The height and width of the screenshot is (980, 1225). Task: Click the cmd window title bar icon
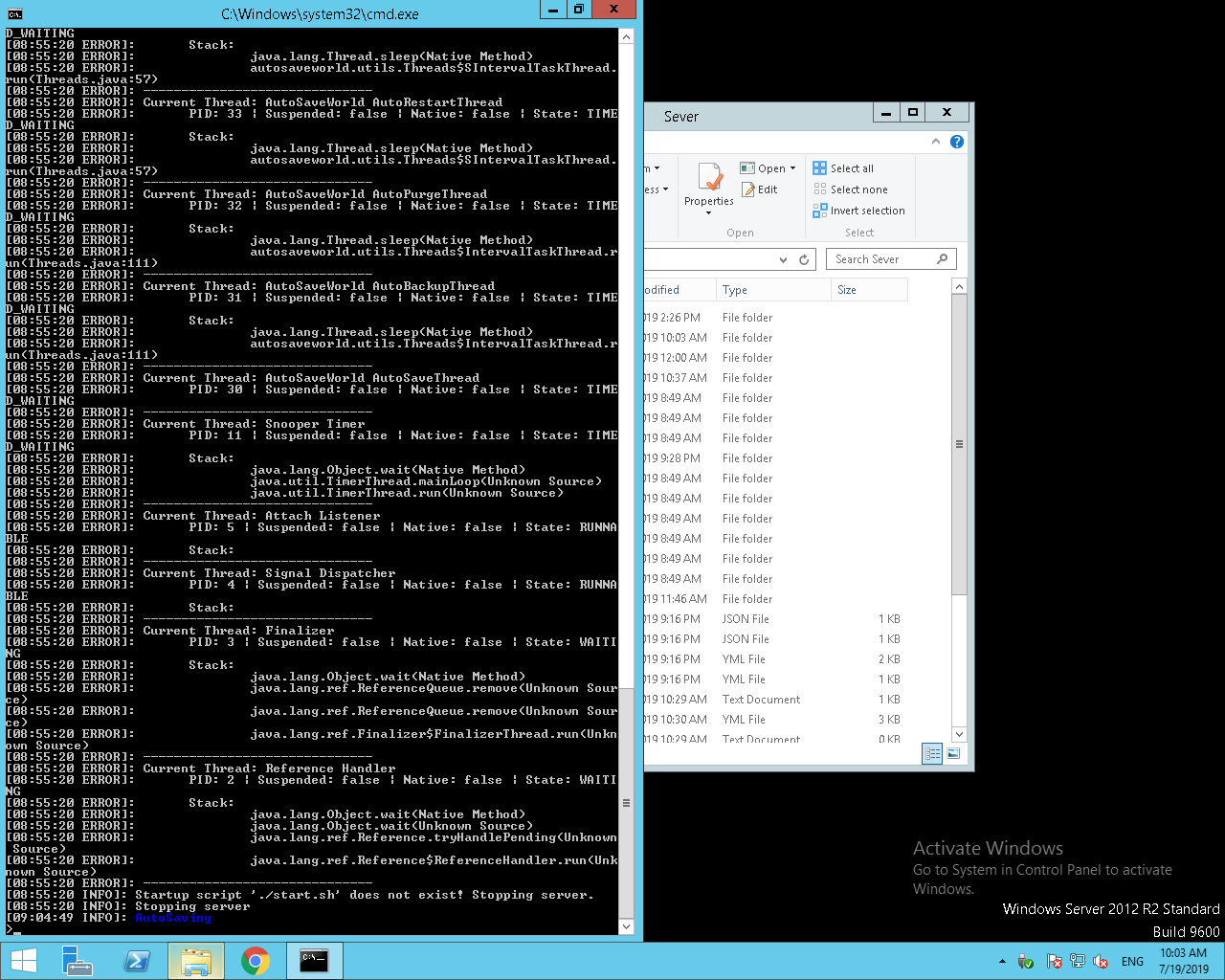14,13
